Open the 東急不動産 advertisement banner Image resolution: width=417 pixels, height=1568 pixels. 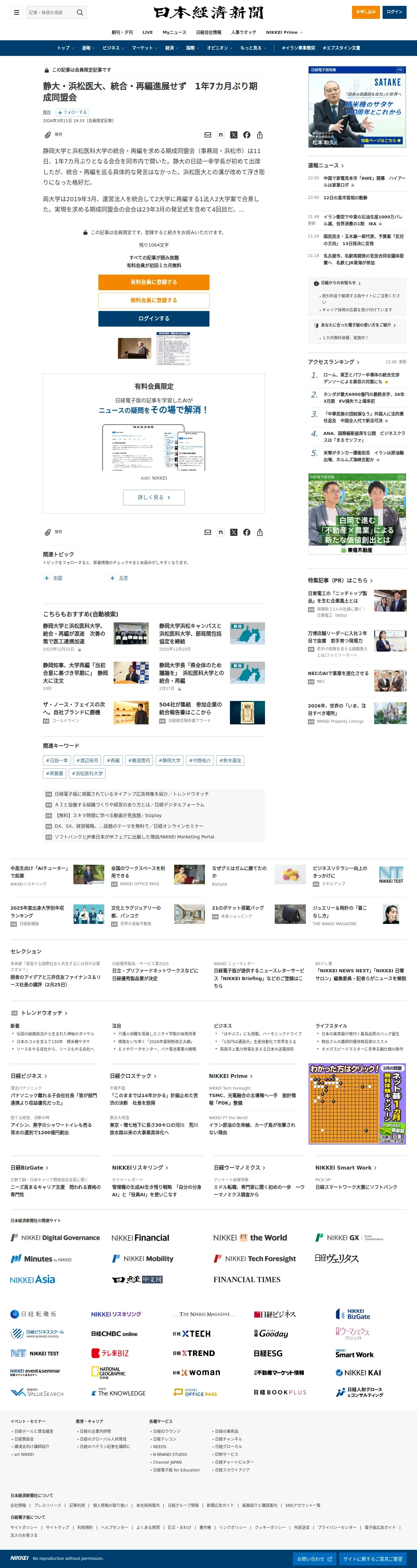coord(357,514)
